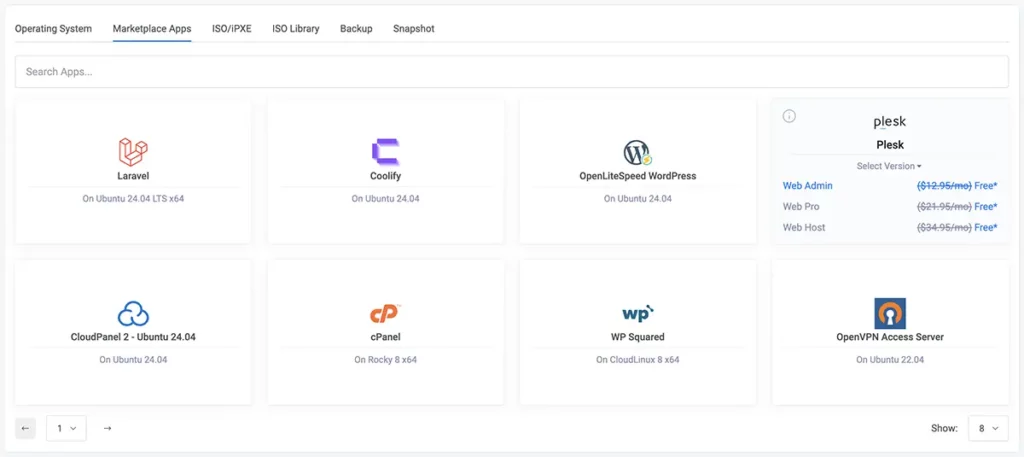
Task: Click the WP Squared logo icon
Action: click(637, 313)
